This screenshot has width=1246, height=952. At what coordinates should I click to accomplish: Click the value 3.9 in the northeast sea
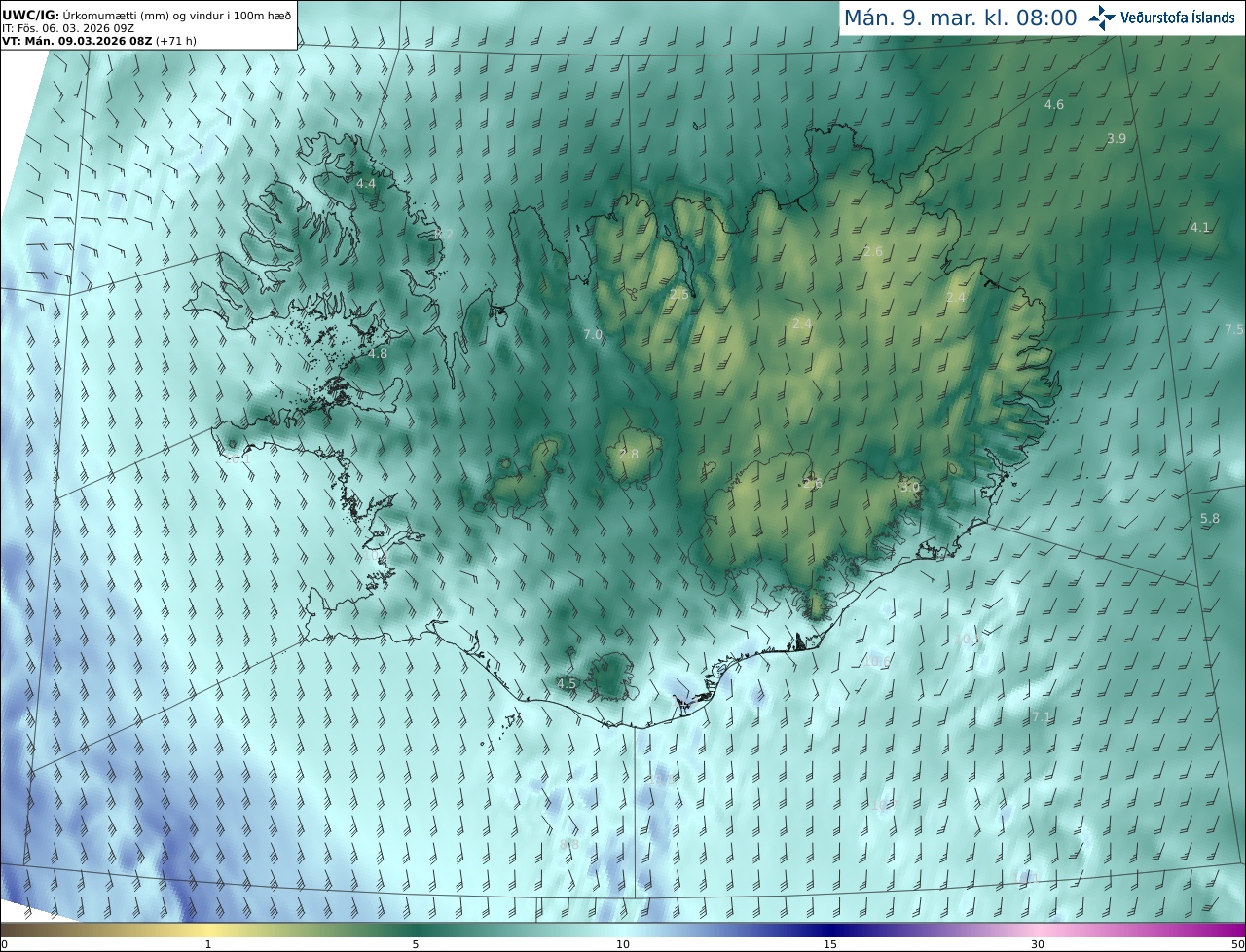[x=1117, y=139]
